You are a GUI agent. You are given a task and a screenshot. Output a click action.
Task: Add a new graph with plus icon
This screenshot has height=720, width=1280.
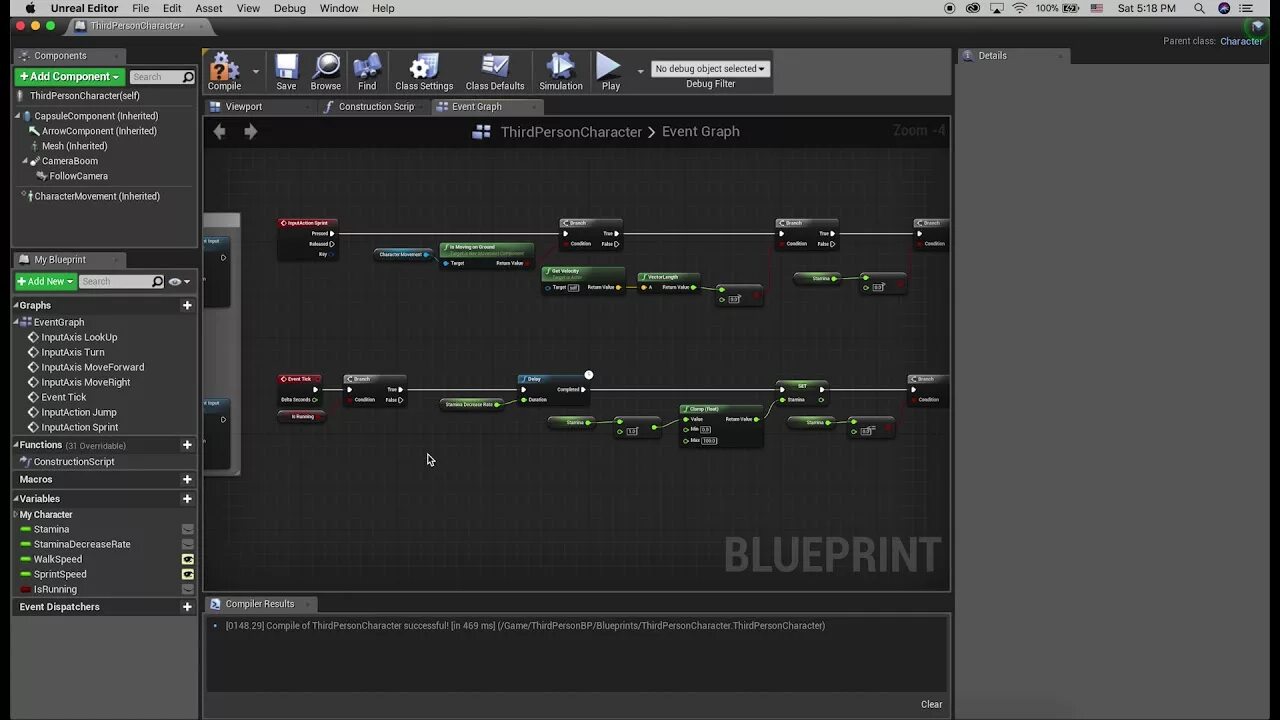[187, 305]
